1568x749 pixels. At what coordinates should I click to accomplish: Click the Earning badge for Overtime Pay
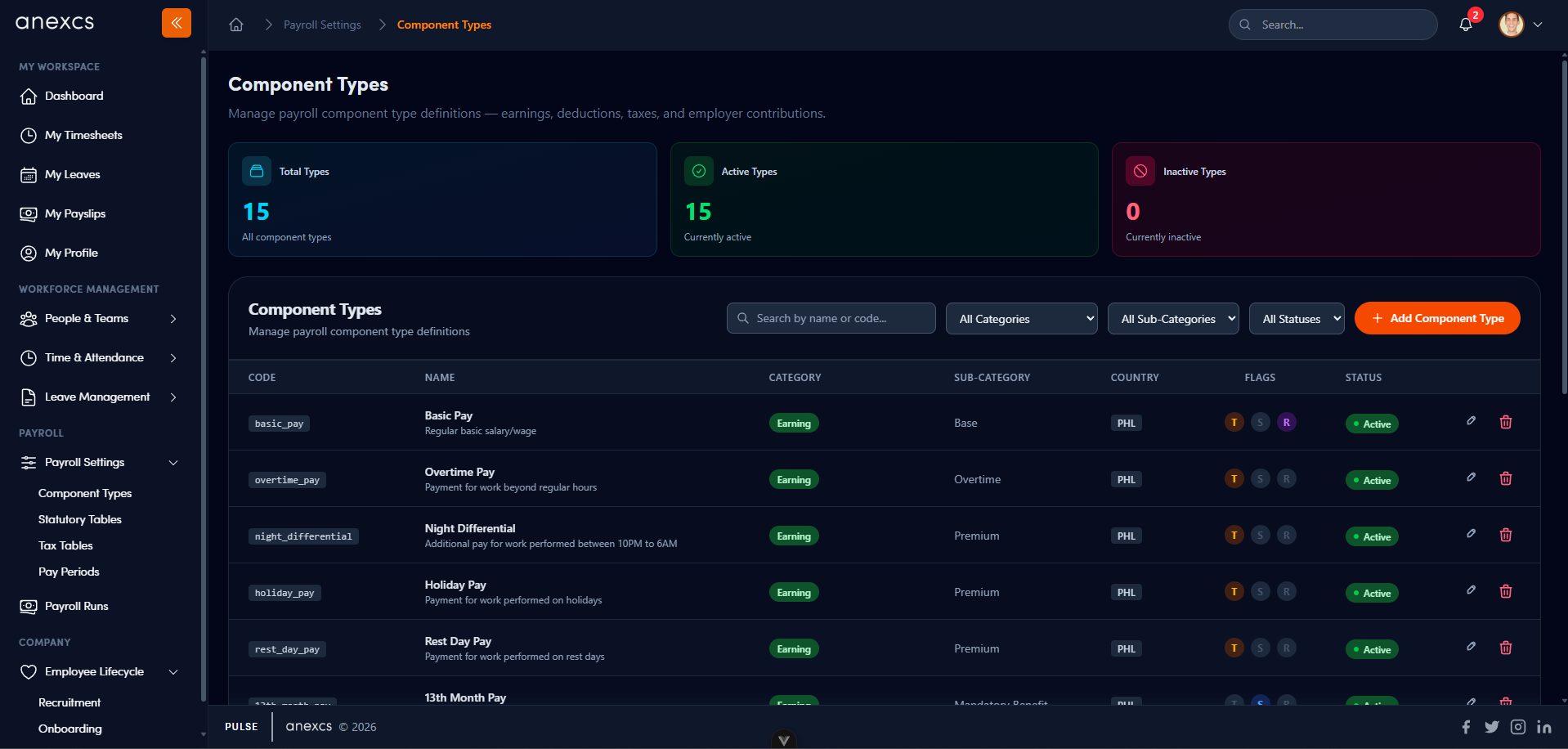794,480
